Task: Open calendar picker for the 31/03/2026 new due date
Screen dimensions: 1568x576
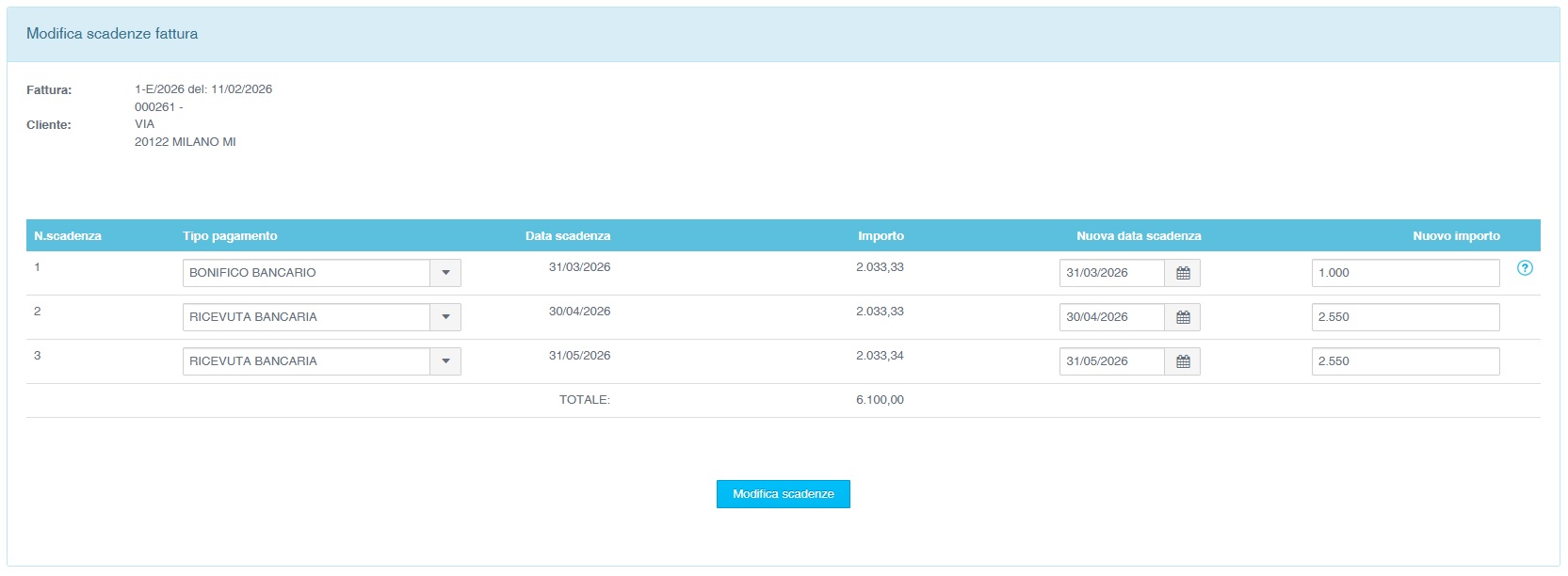Action: tap(1183, 273)
